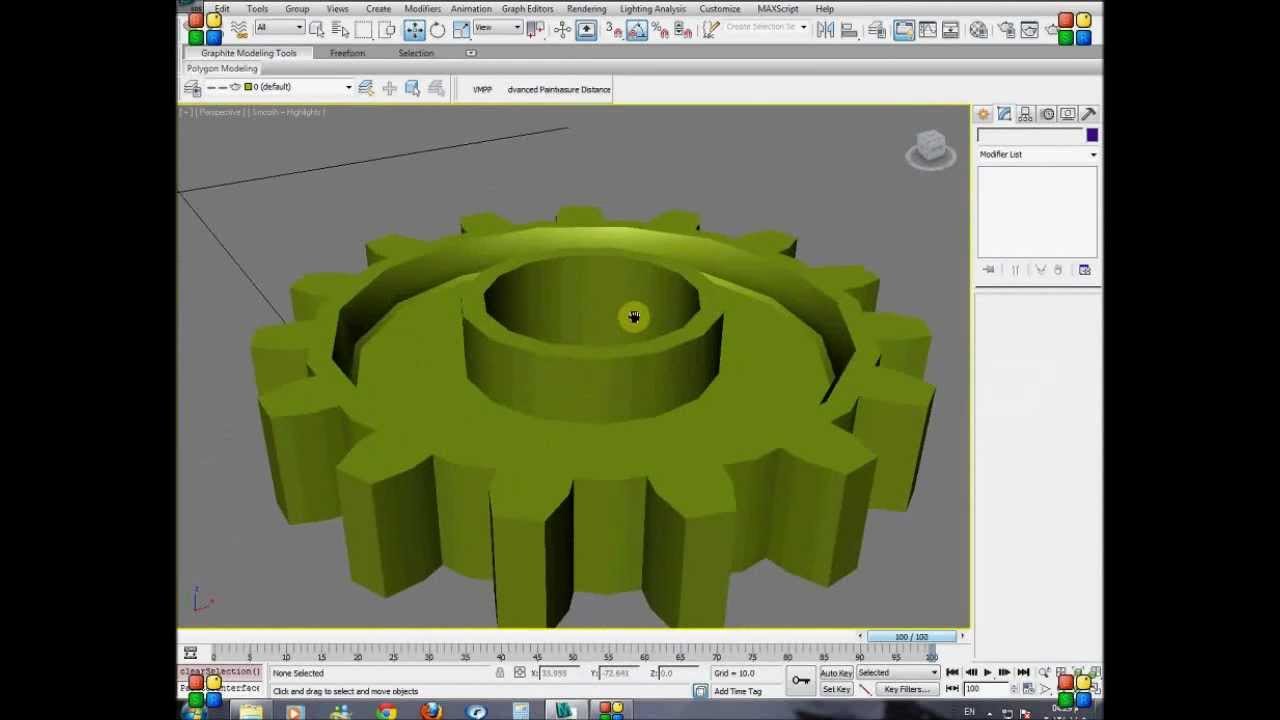
Task: Click the object name input field
Action: (1030, 136)
